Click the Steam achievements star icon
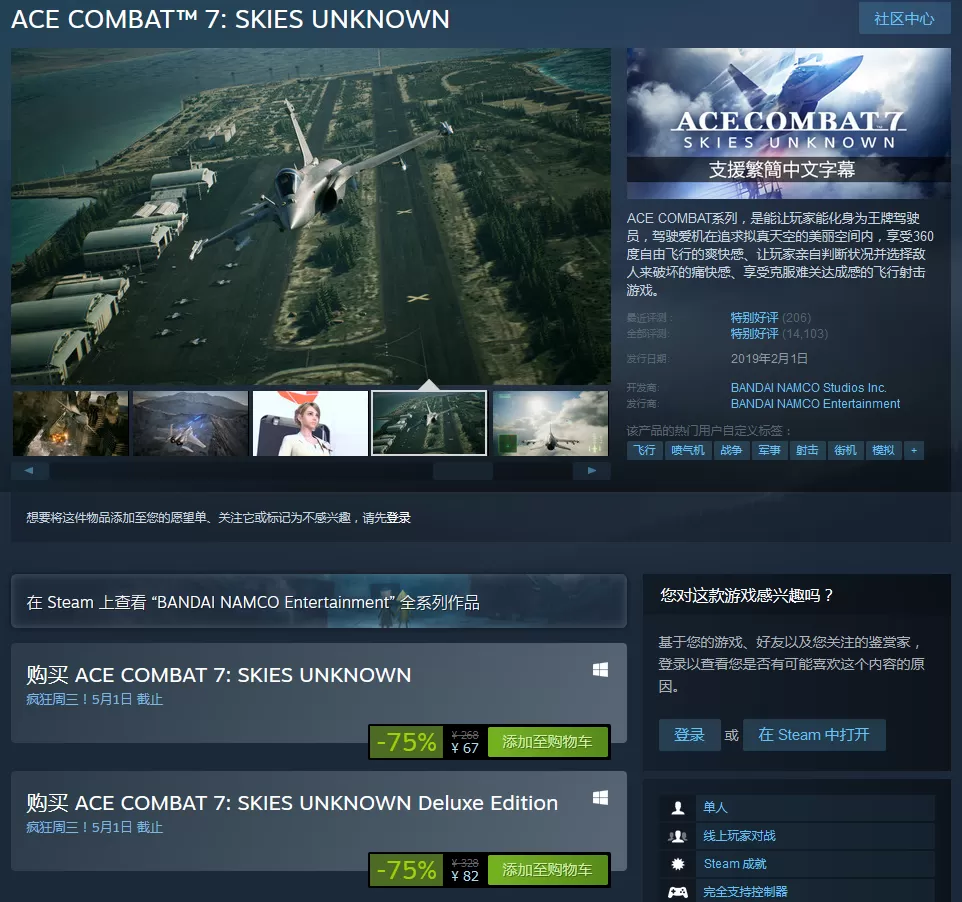The image size is (962, 902). point(678,864)
